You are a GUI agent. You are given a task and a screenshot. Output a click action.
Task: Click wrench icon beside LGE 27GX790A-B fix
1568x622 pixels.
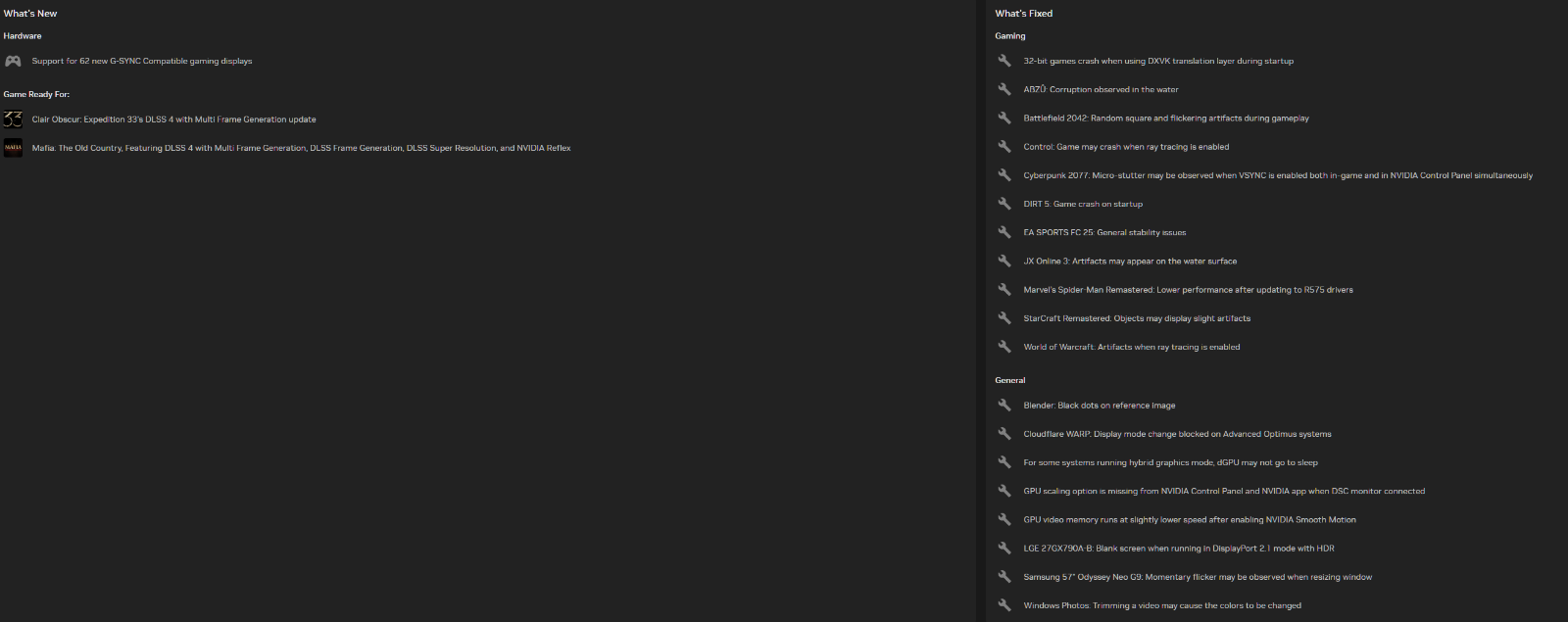[x=1004, y=549]
